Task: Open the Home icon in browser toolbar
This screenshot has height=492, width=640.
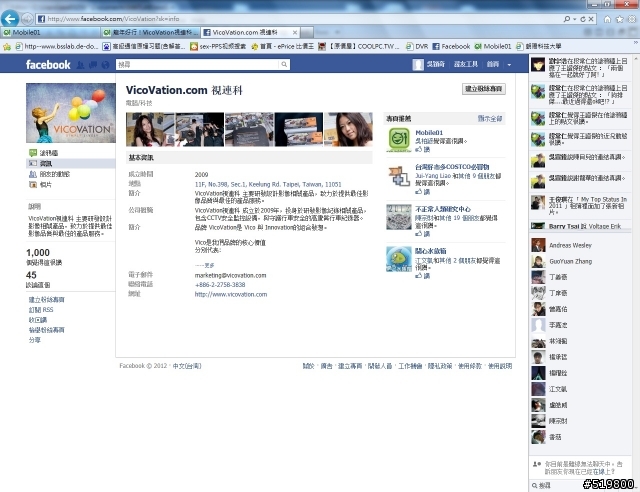Action: (x=607, y=19)
